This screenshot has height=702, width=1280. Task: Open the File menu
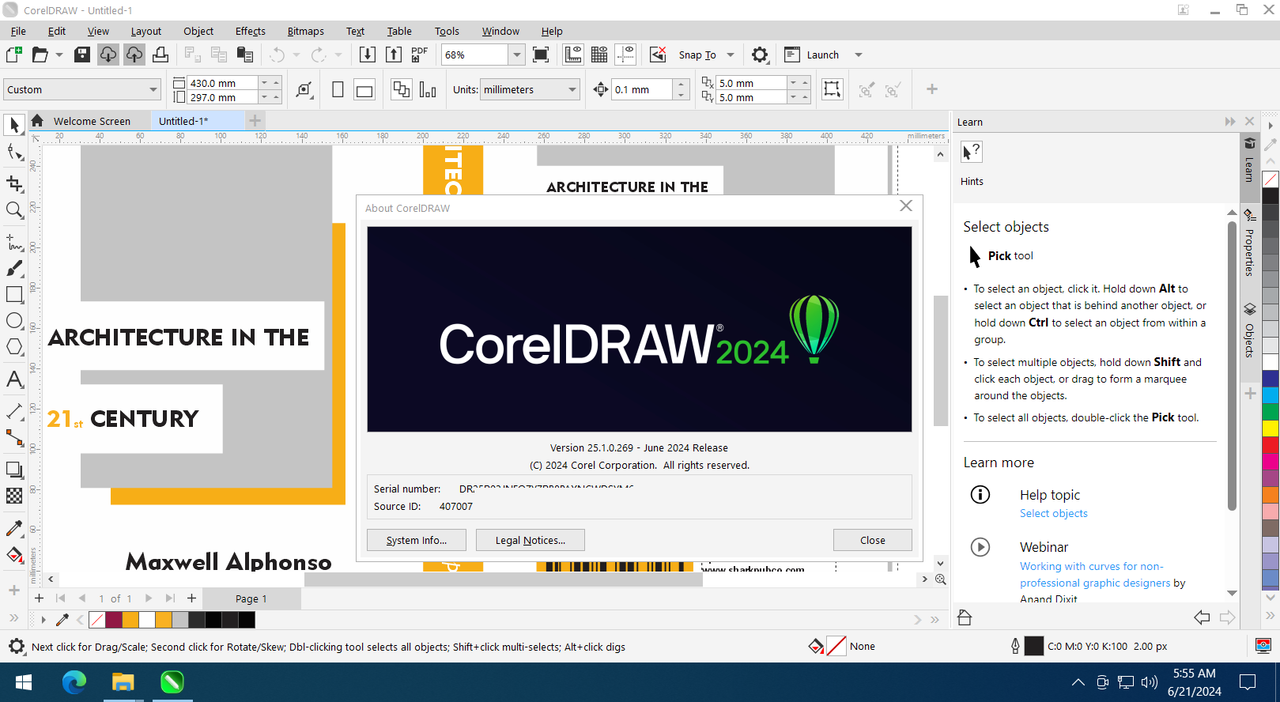pyautogui.click(x=18, y=31)
